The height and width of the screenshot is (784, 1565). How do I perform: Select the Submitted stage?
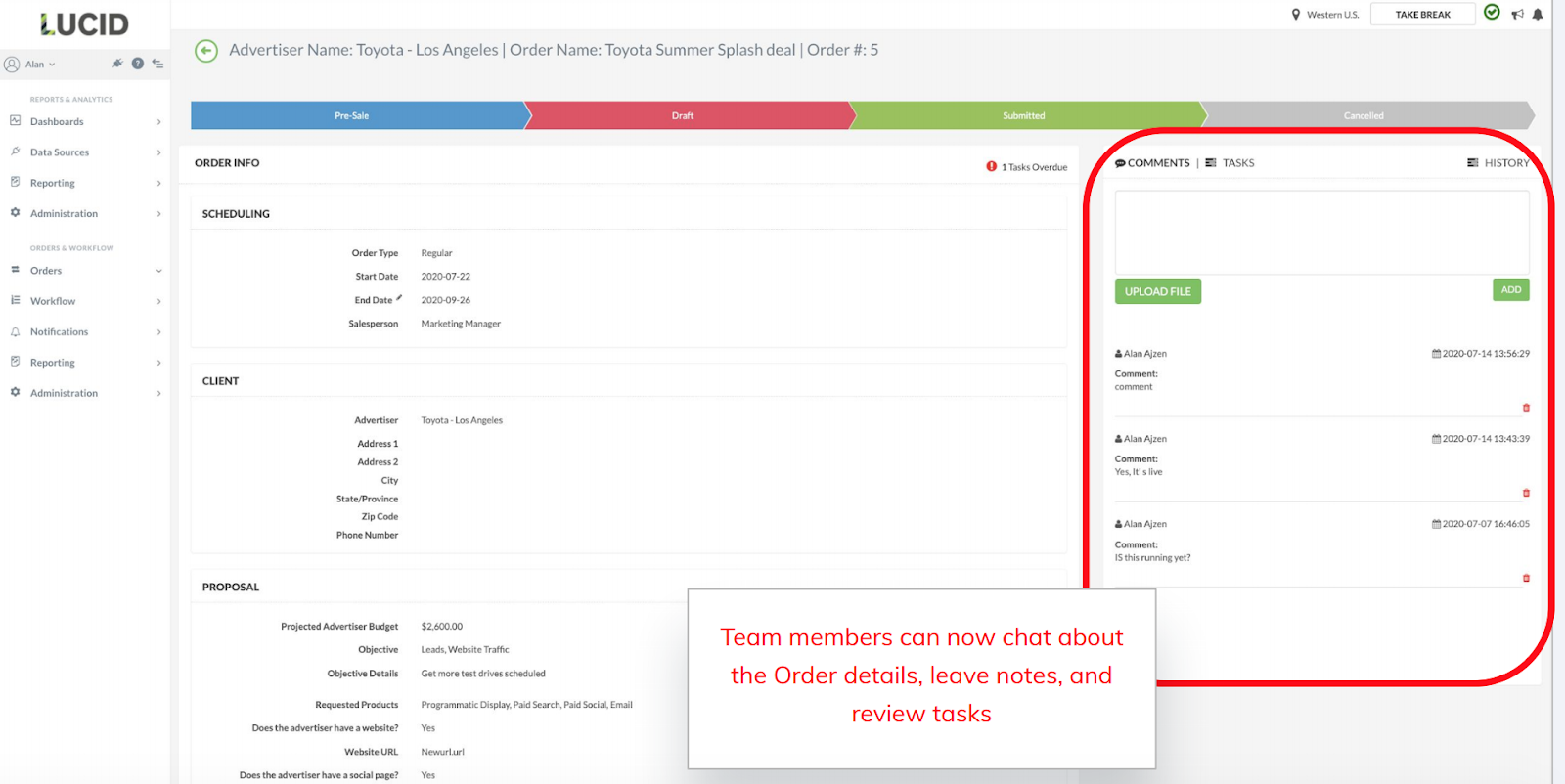coord(1027,115)
